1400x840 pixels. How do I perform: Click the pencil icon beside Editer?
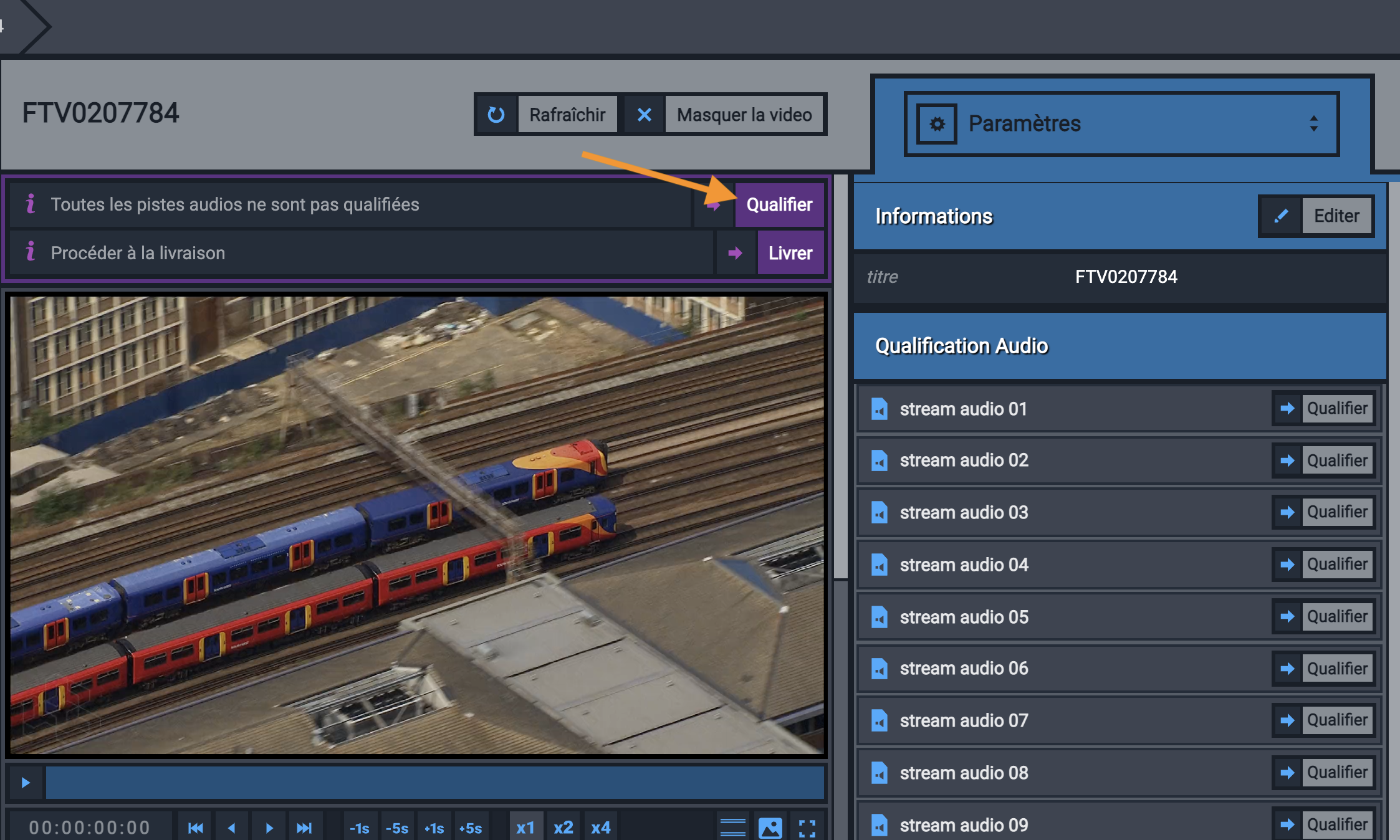click(x=1281, y=216)
